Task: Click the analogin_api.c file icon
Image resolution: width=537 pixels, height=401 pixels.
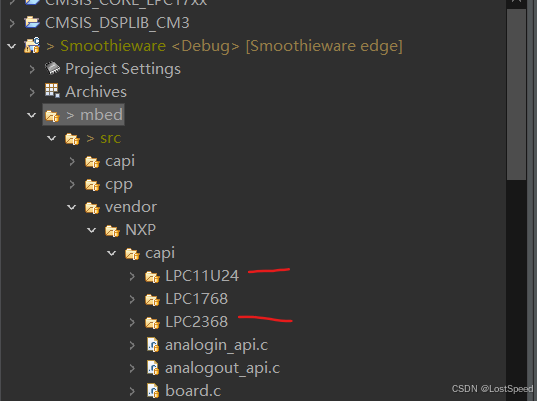Action: 153,345
